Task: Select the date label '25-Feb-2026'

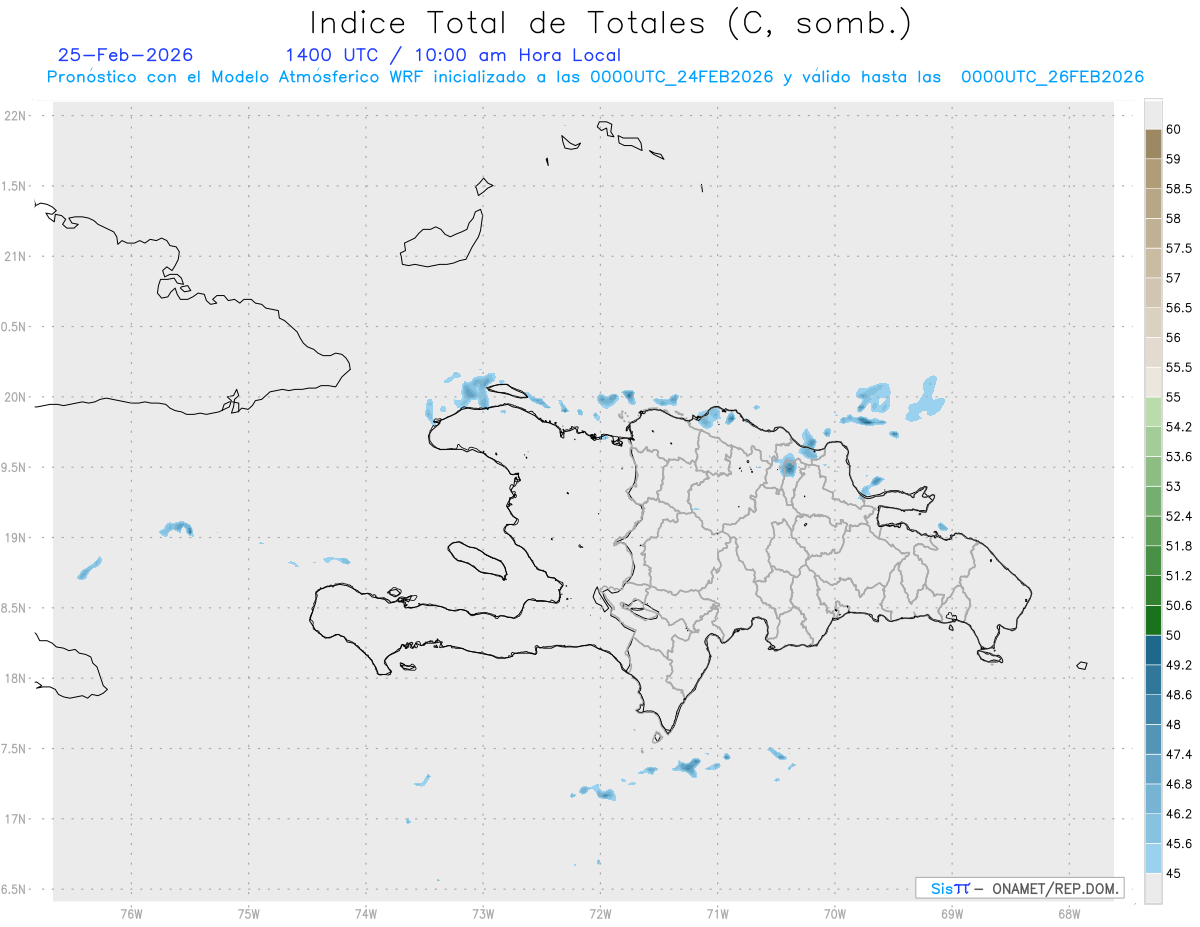Action: click(x=126, y=55)
